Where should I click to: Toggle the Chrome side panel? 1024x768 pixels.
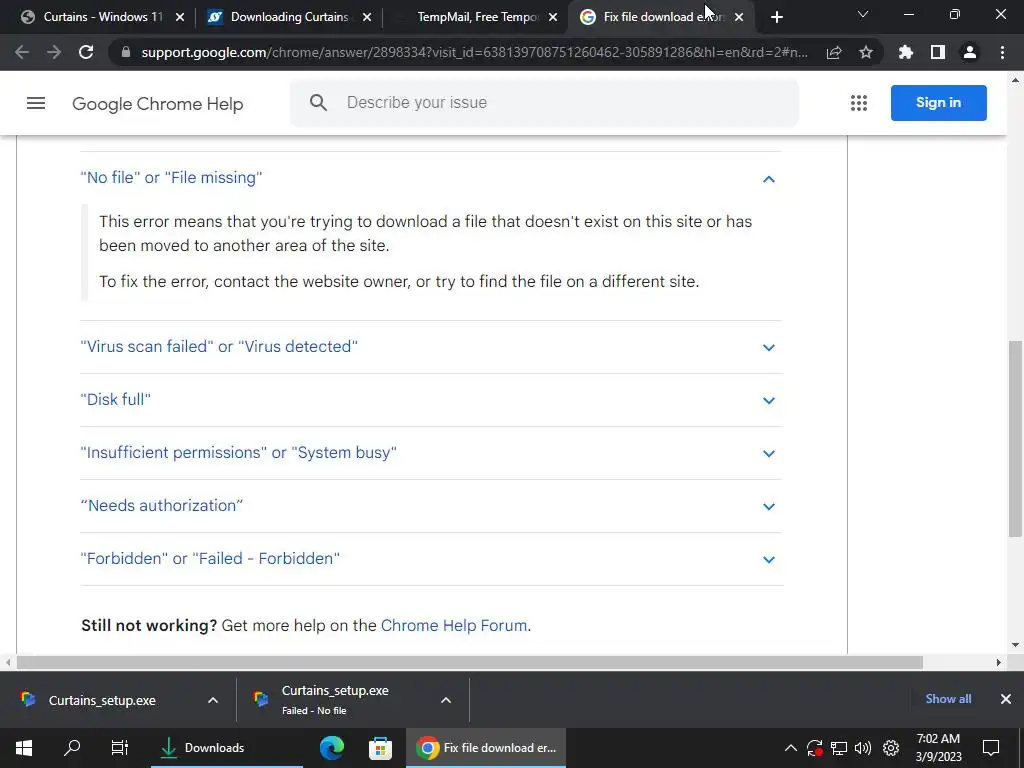(x=938, y=52)
